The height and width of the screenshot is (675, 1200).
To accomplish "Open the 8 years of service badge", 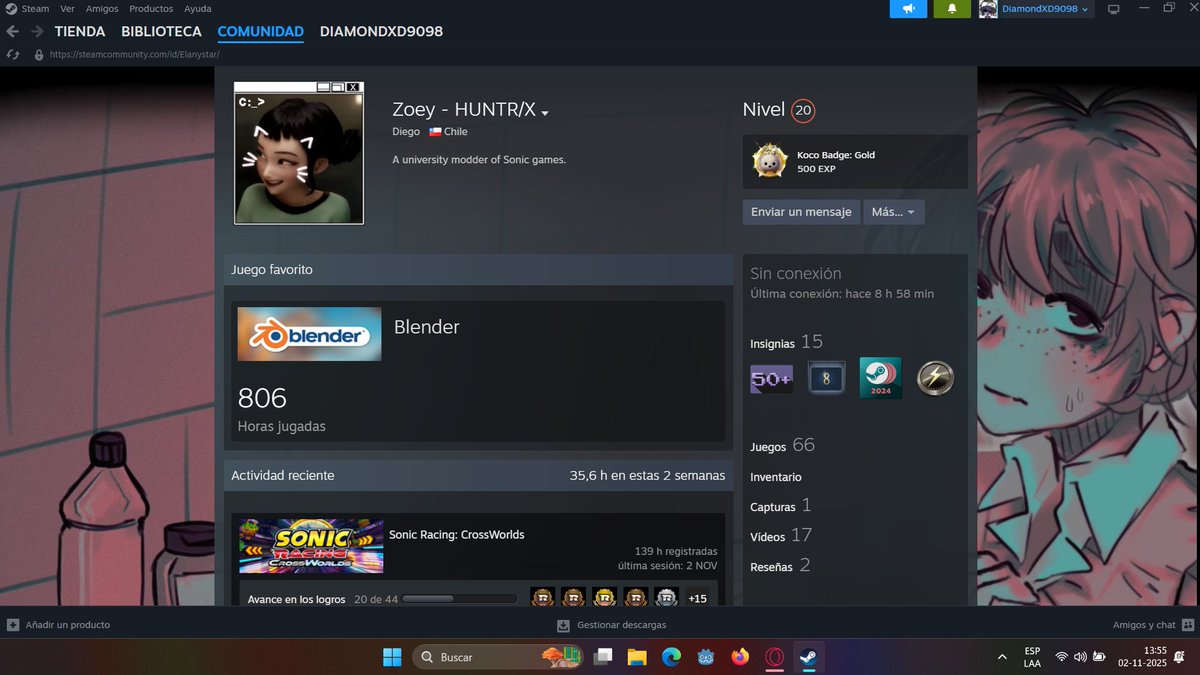I will [x=826, y=378].
